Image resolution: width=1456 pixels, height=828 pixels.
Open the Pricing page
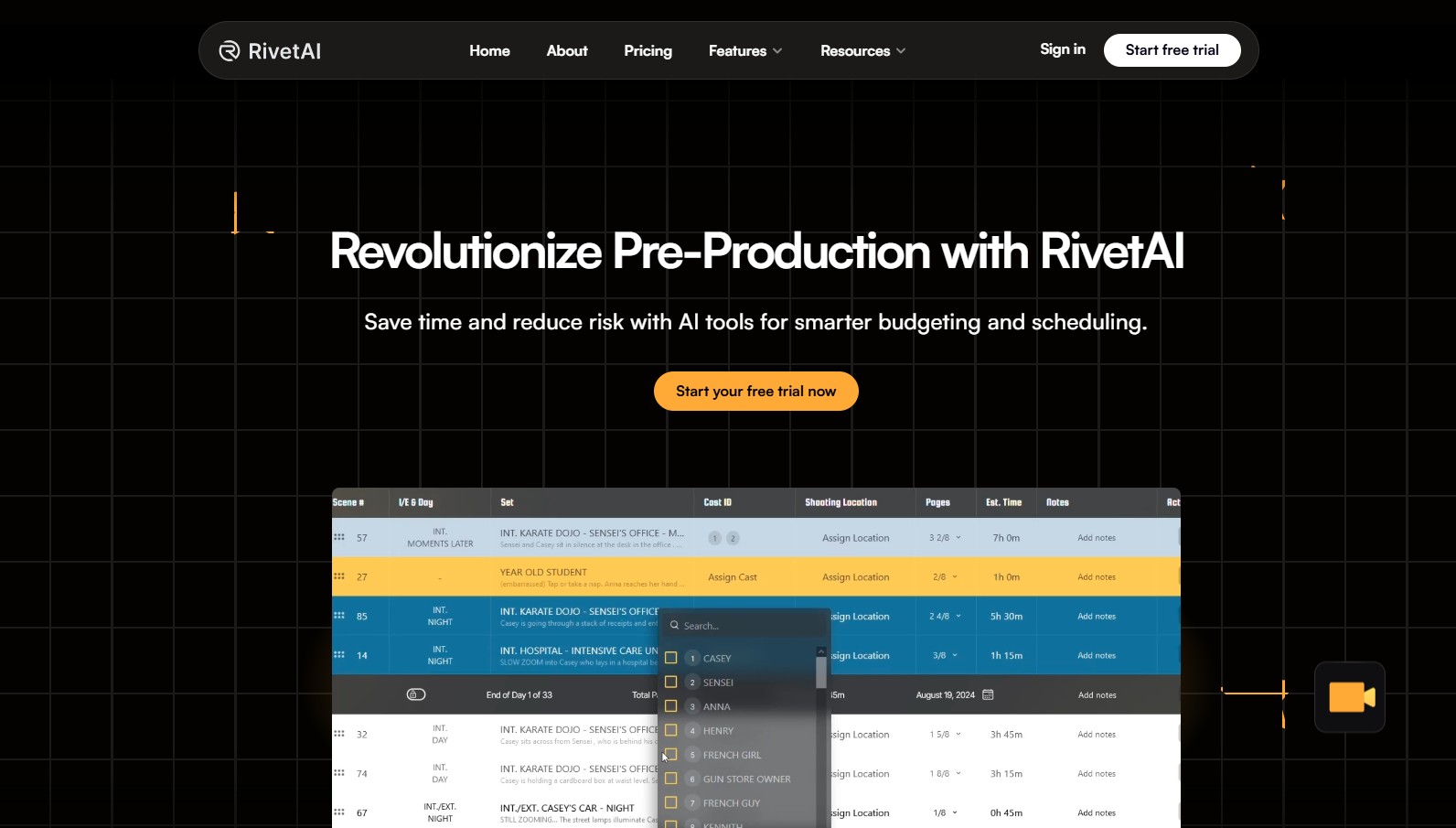tap(648, 50)
